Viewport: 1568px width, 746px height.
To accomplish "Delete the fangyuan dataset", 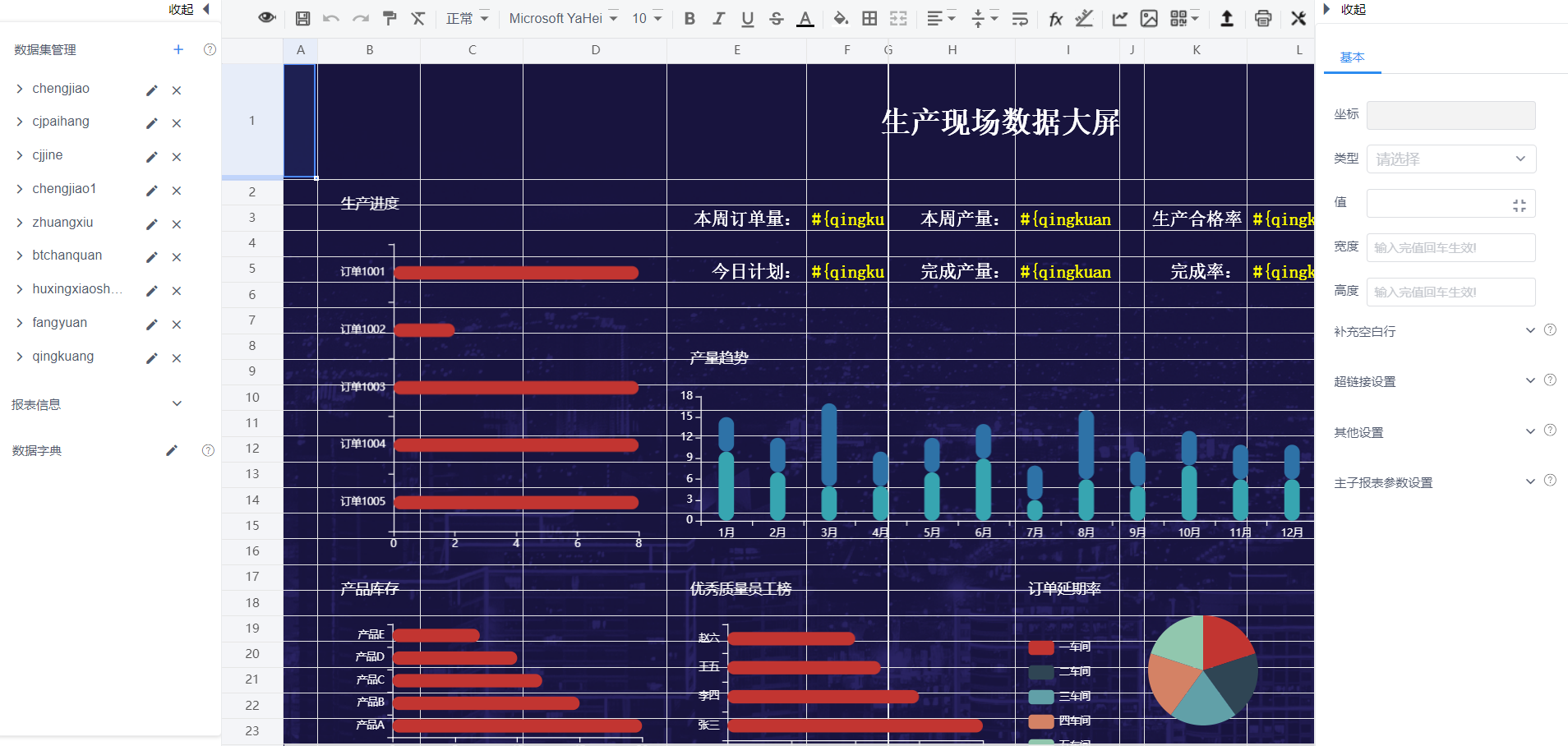I will [177, 325].
